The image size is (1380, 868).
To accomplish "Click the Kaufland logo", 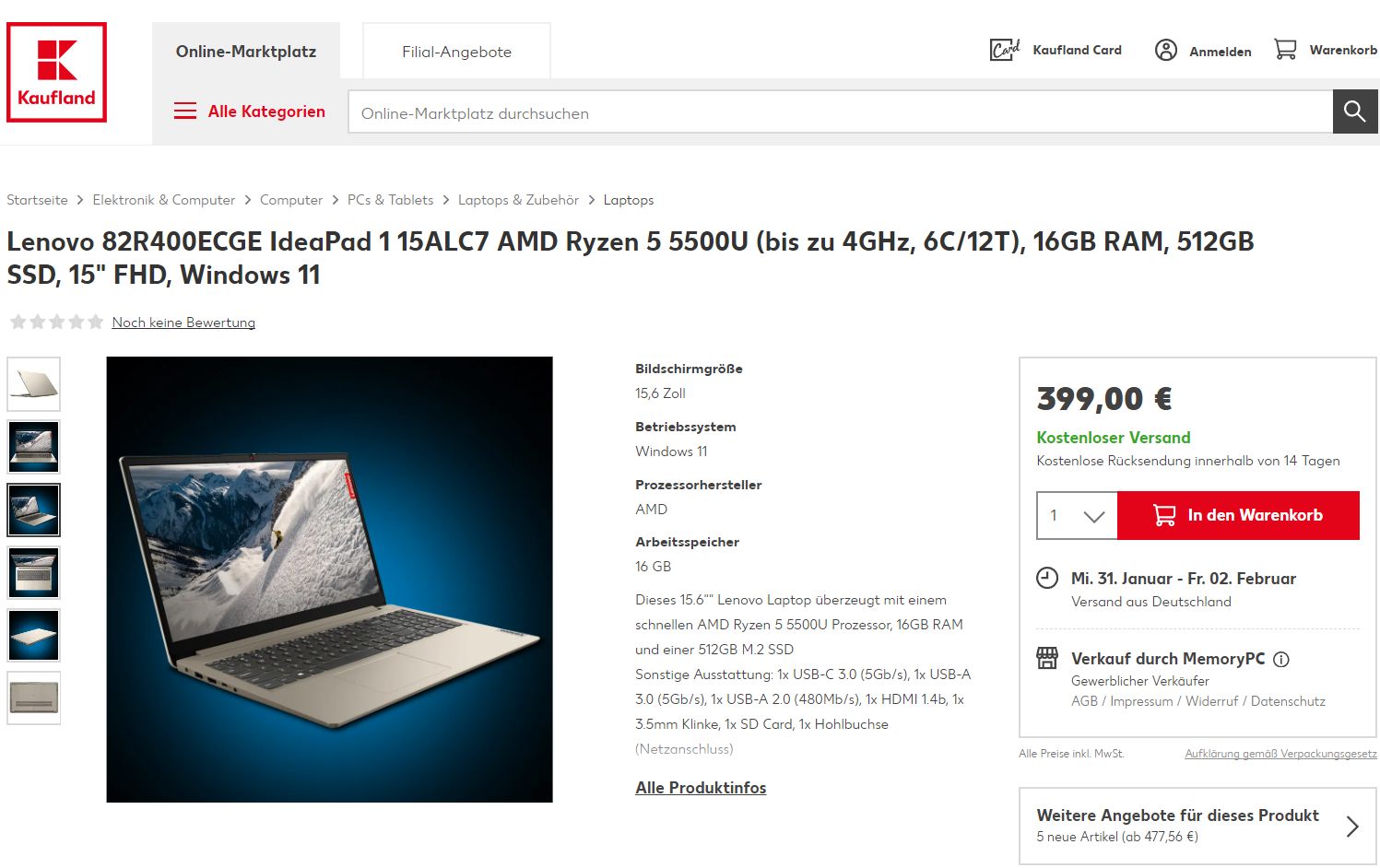I will pyautogui.click(x=56, y=72).
